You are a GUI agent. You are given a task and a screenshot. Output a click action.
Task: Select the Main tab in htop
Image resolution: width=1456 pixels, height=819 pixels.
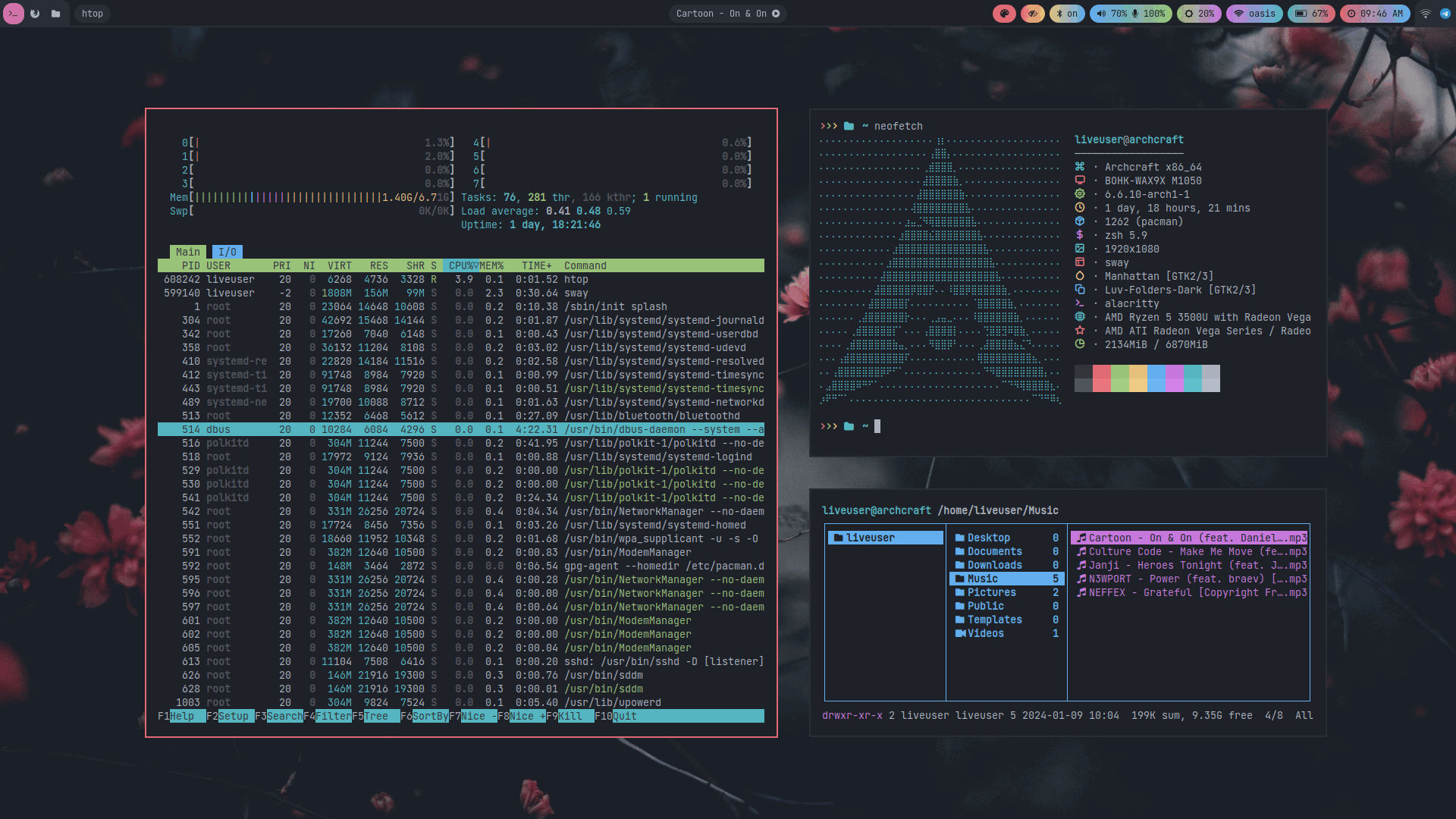click(187, 252)
